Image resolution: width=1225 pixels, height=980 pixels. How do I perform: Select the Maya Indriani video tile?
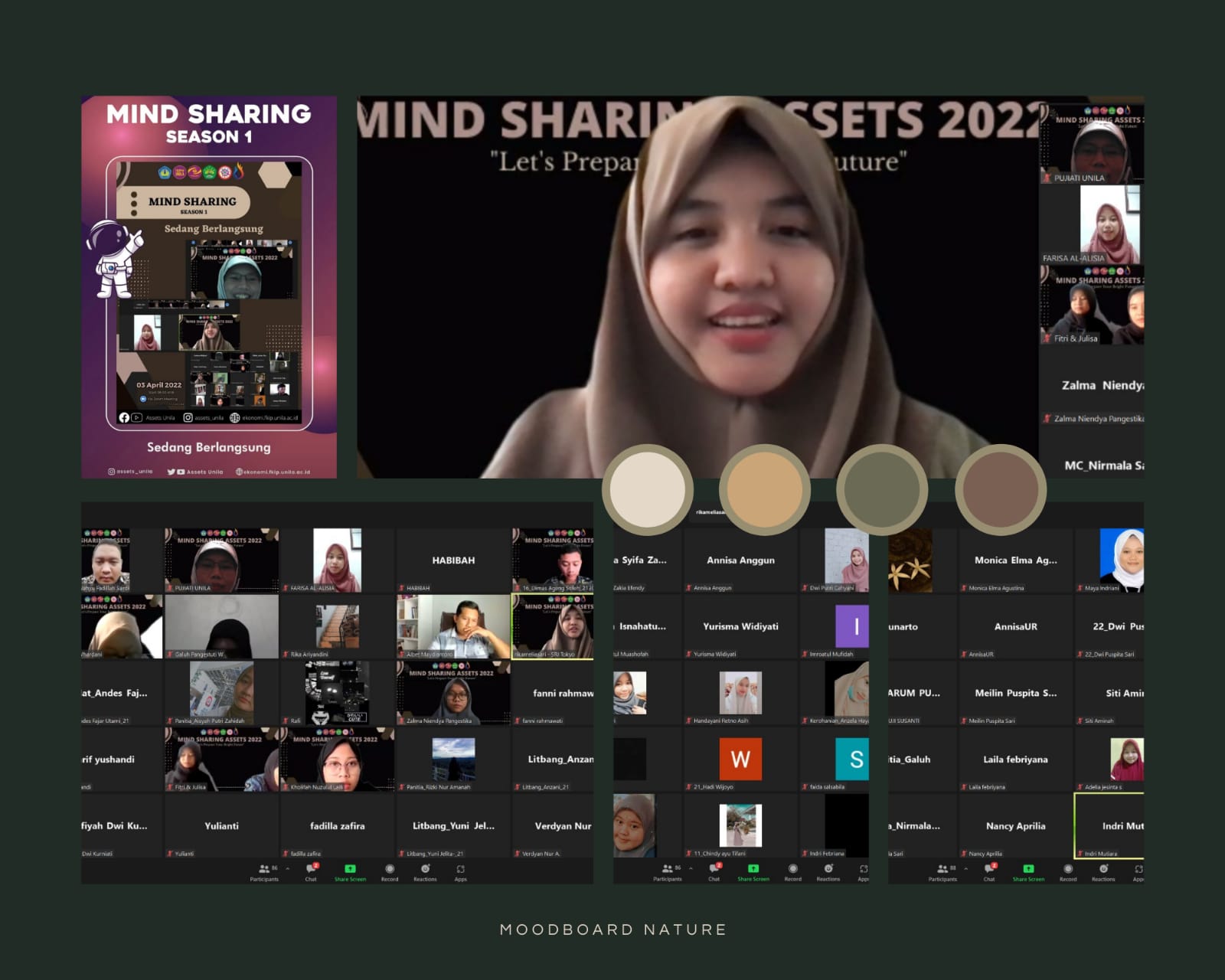tap(1109, 560)
